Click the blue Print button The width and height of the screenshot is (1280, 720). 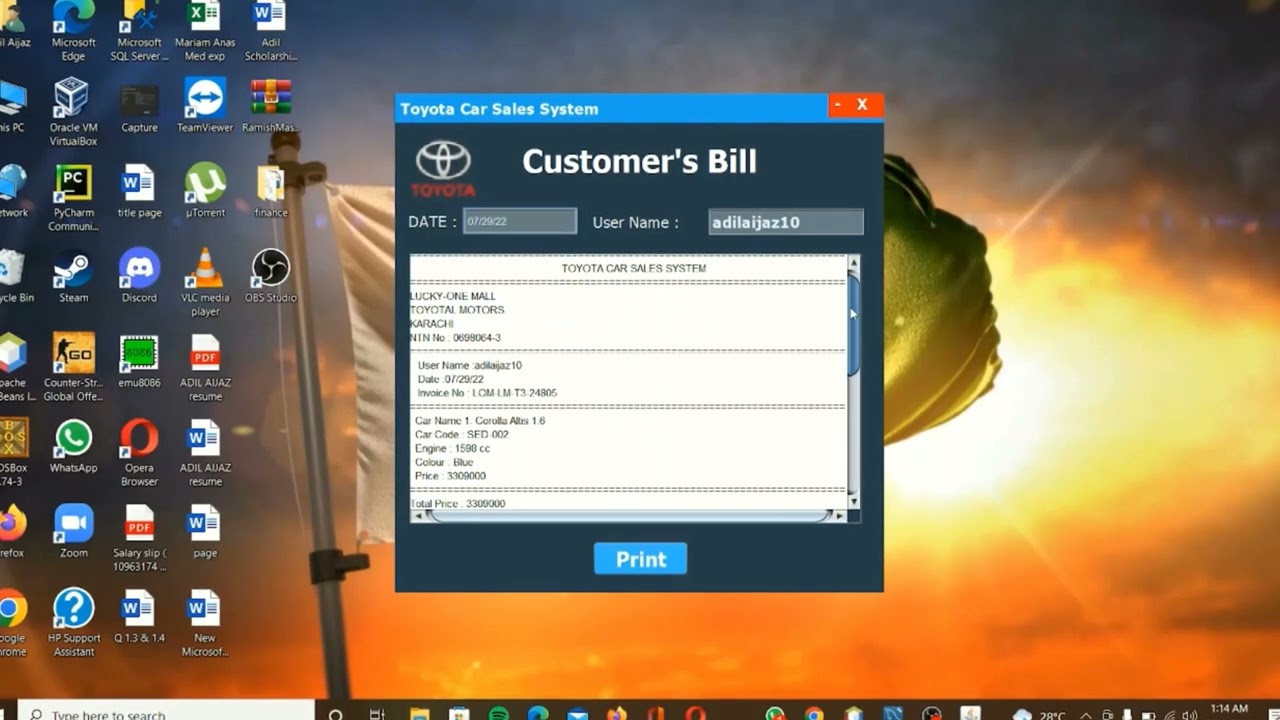pyautogui.click(x=640, y=559)
